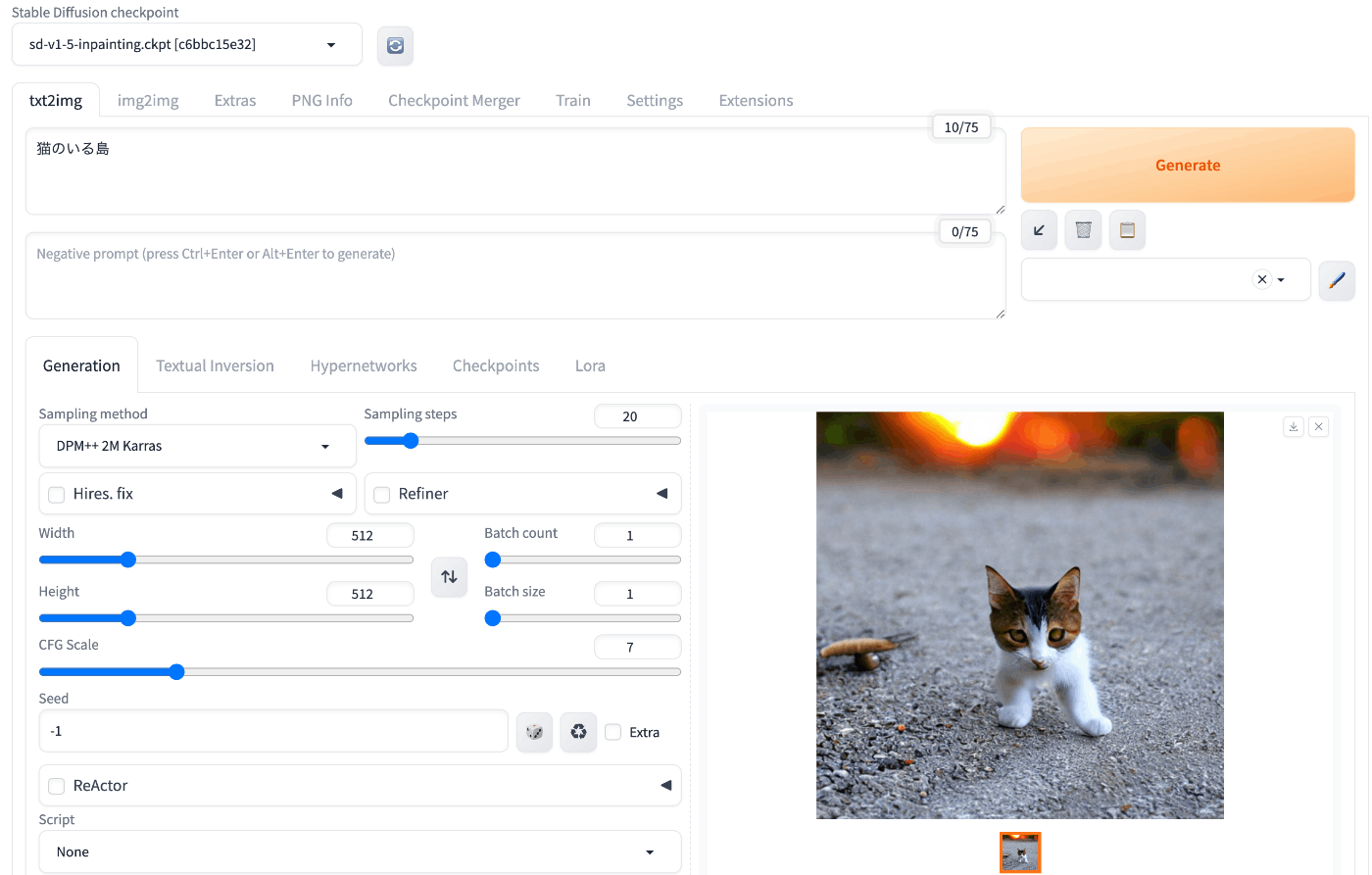Image resolution: width=1372 pixels, height=875 pixels.
Task: Select the cat thumbnail below the gallery
Action: coord(1020,852)
